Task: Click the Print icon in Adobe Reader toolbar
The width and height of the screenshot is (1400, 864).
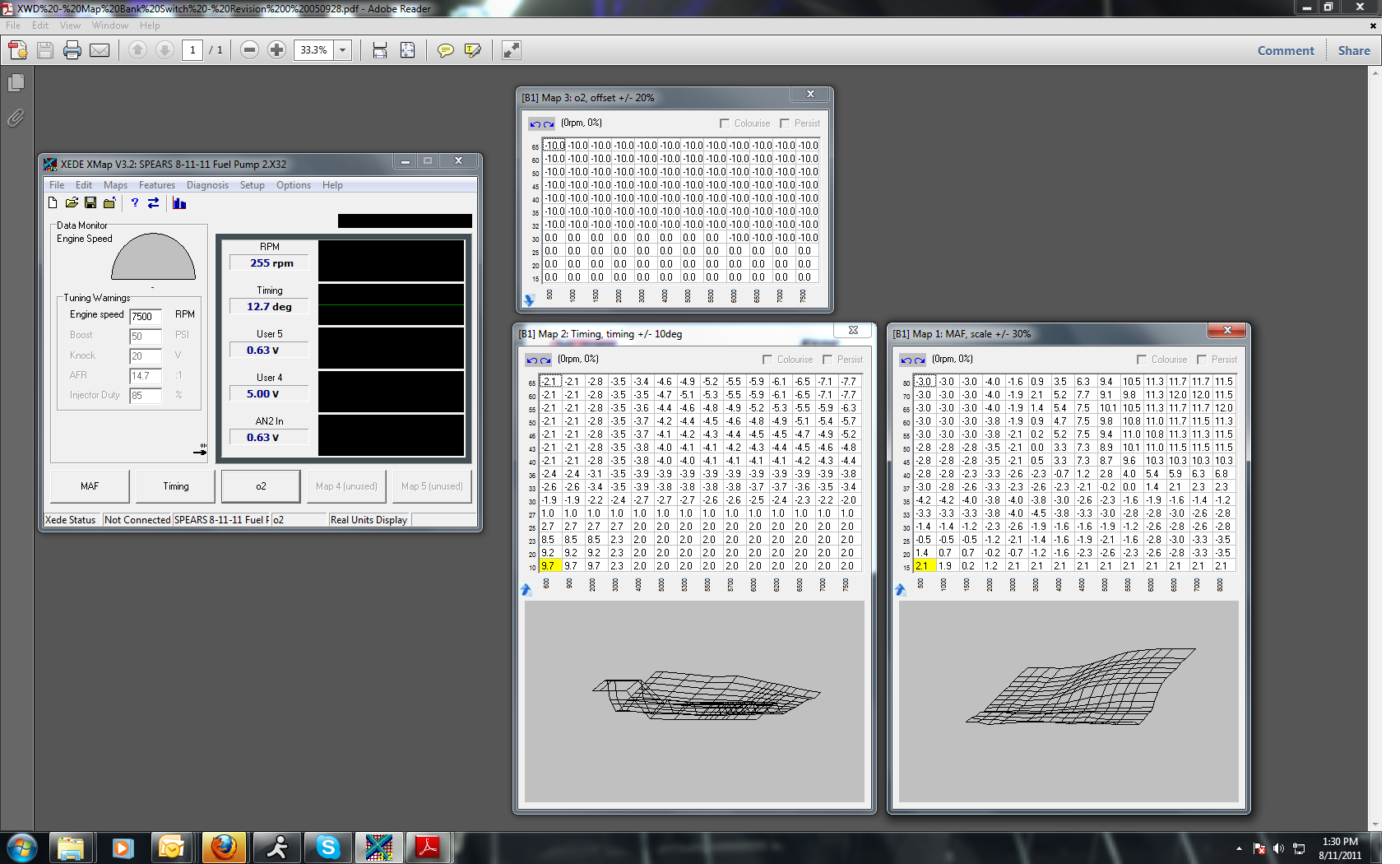Action: point(72,50)
